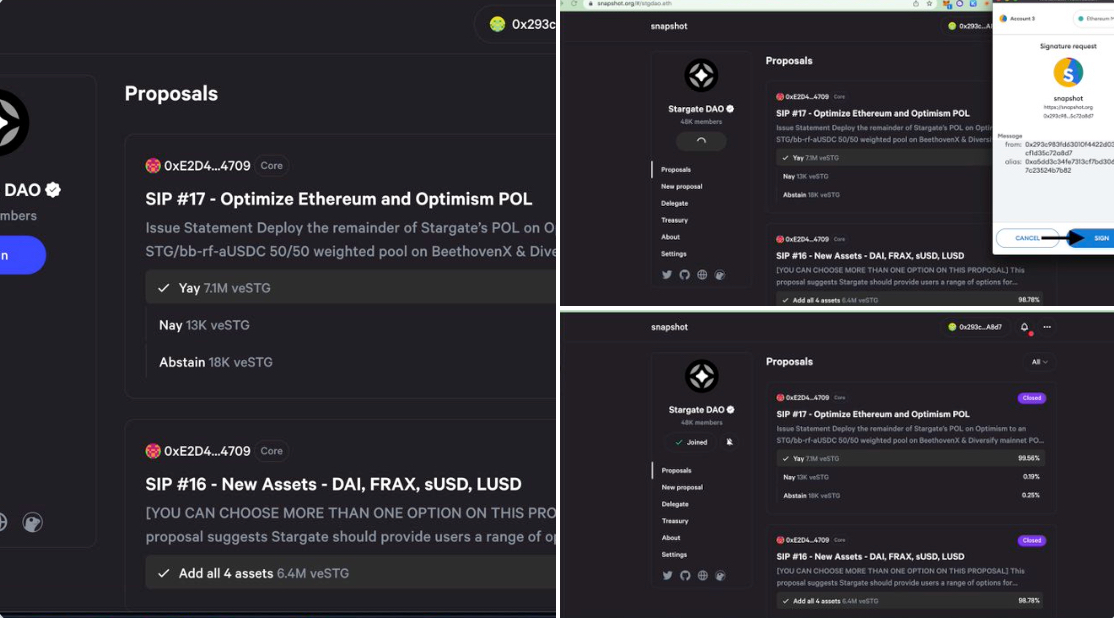Open the Account 3 selector in MetaMask

(x=1017, y=18)
